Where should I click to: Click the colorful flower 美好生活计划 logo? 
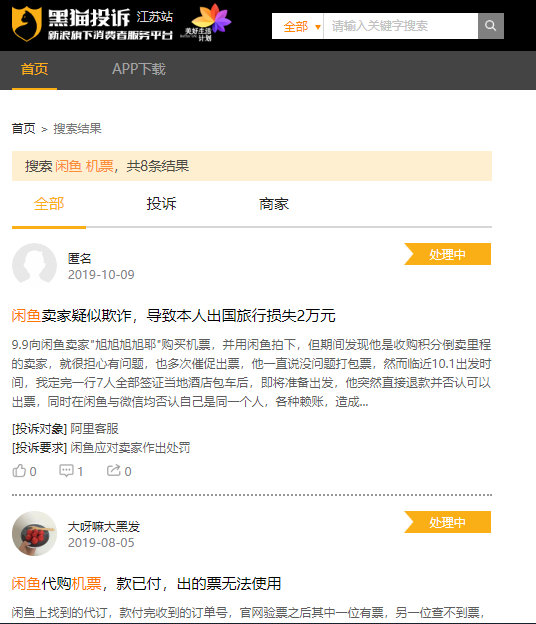pos(207,23)
